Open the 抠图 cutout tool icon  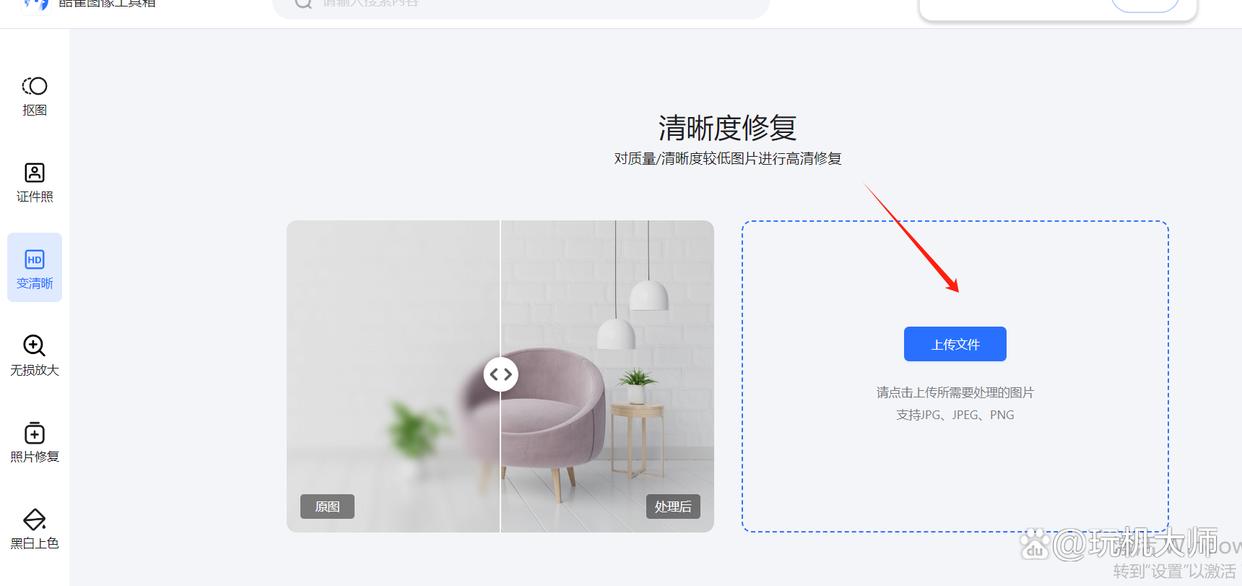[34, 86]
